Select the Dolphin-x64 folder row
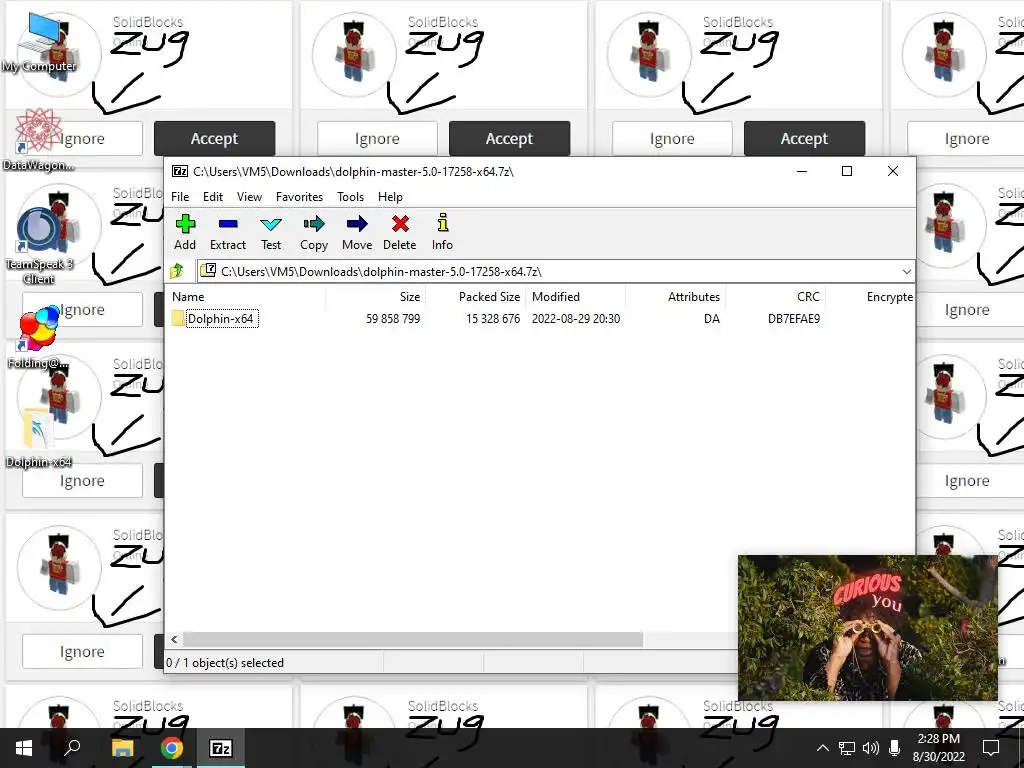The width and height of the screenshot is (1024, 768). [x=539, y=319]
